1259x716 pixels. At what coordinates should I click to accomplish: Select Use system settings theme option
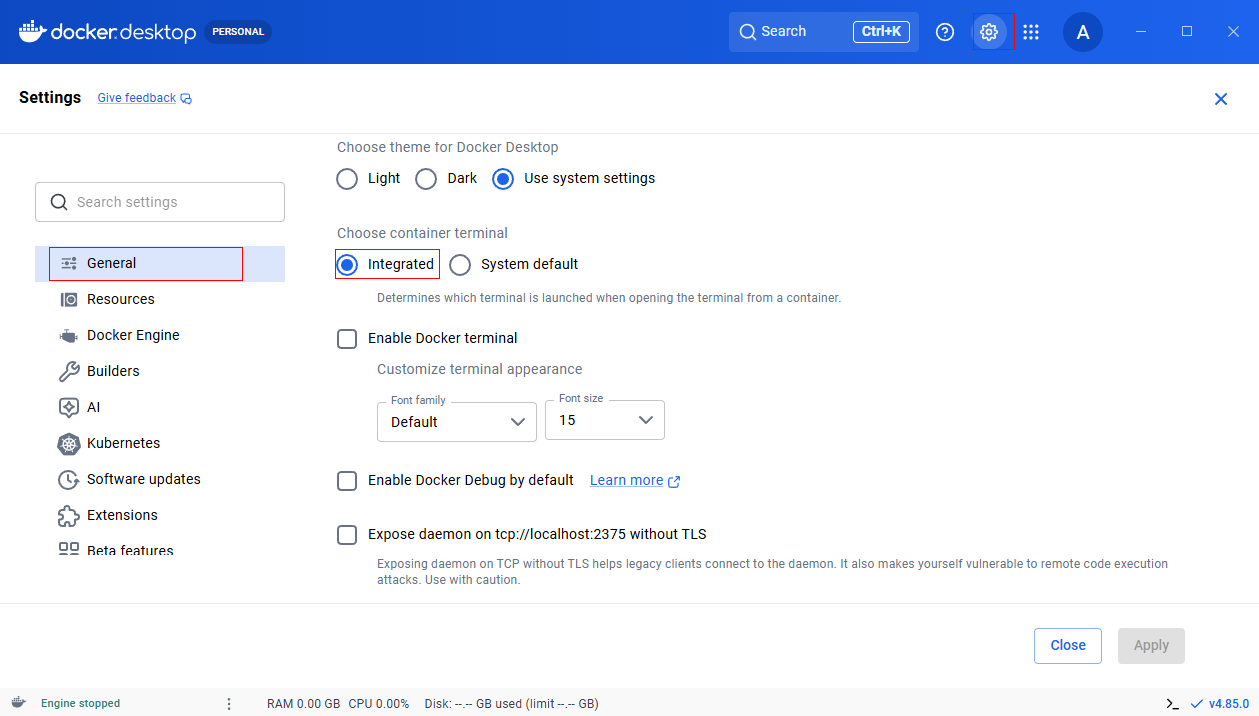click(504, 179)
